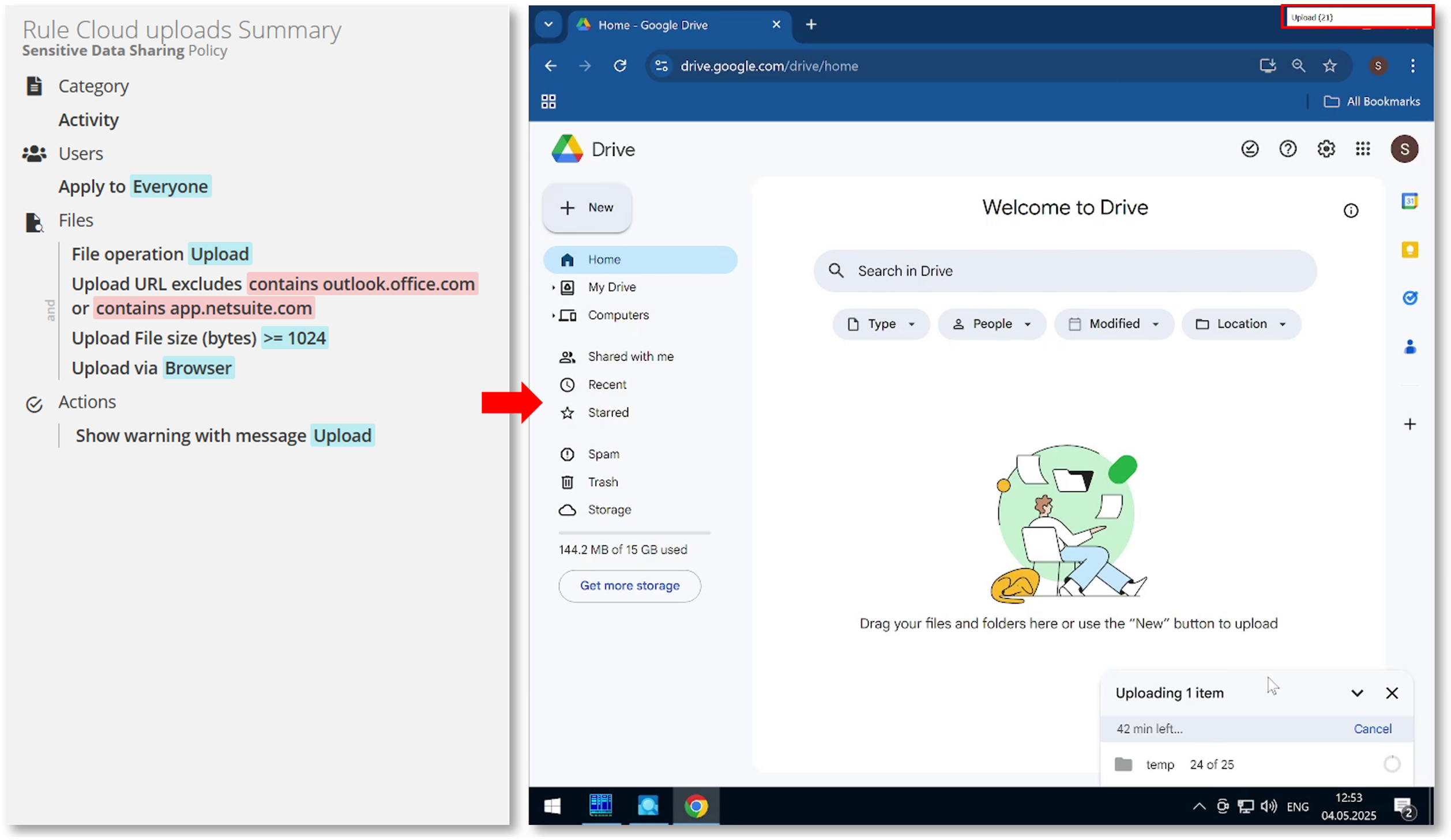Image resolution: width=1451 pixels, height=840 pixels.
Task: Open the tab search dropdown in Chrome
Action: (x=548, y=24)
